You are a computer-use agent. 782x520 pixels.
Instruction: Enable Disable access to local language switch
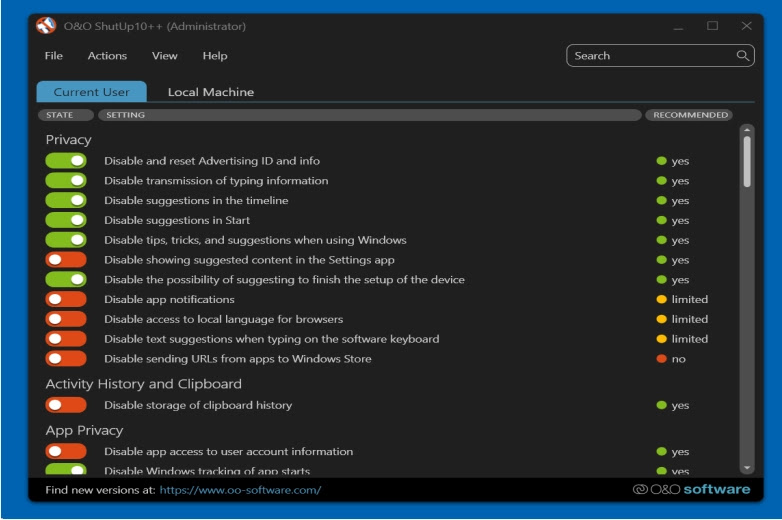(x=66, y=319)
